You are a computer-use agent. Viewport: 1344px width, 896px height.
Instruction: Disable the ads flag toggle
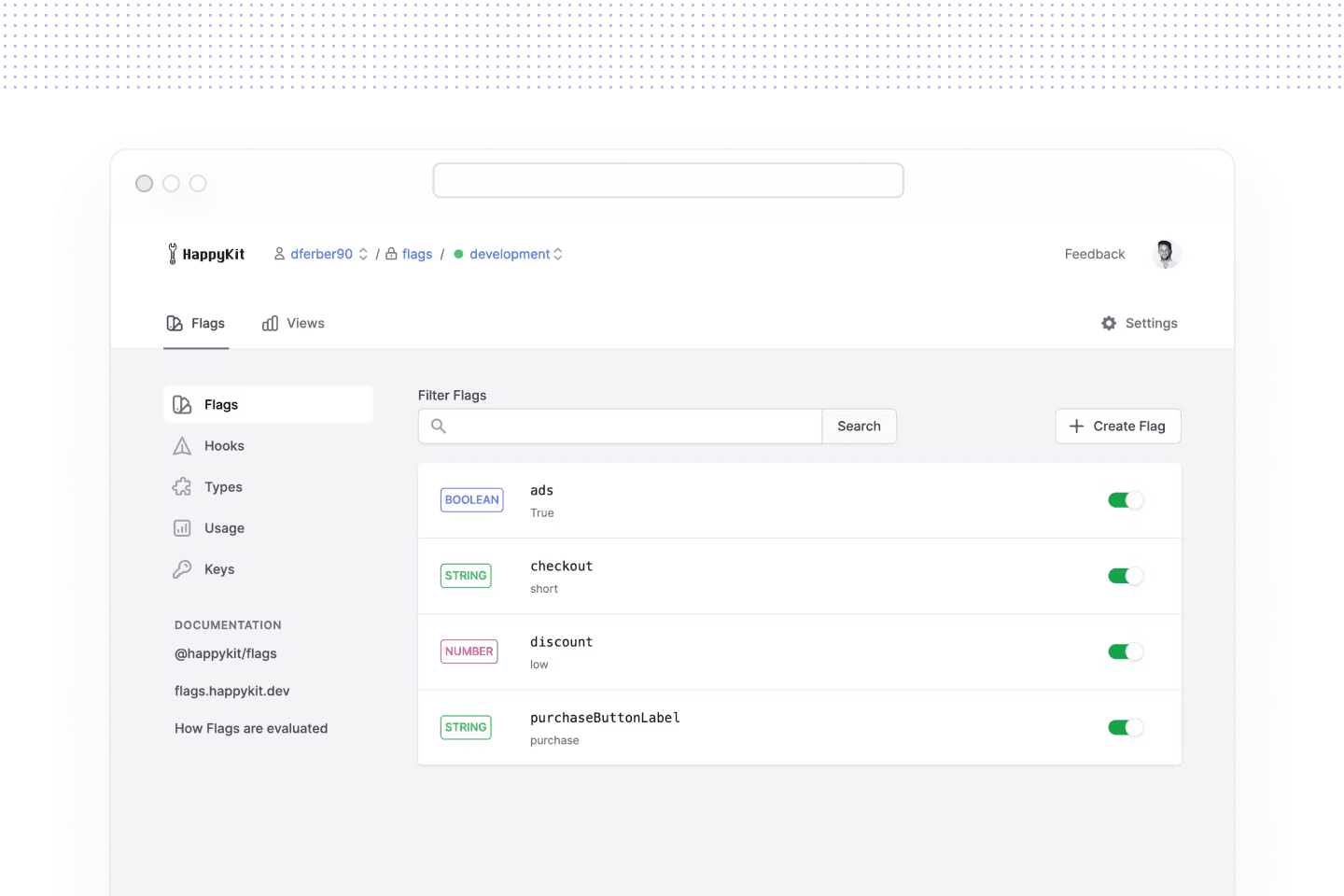pos(1125,500)
